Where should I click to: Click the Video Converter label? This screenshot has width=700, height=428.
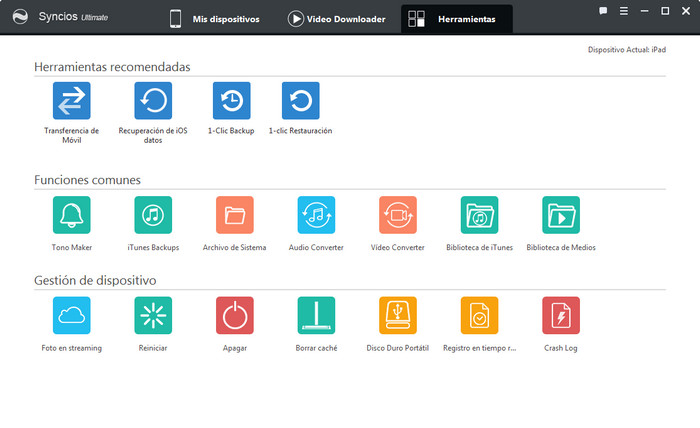(x=398, y=247)
